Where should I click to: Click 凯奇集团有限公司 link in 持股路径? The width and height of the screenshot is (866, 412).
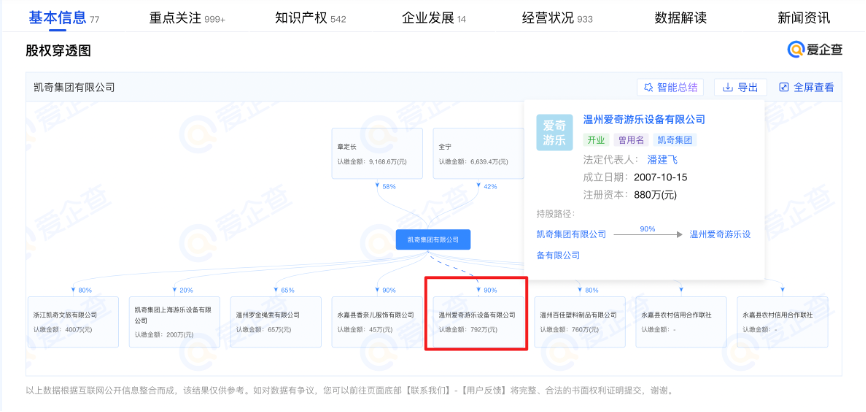click(x=571, y=234)
